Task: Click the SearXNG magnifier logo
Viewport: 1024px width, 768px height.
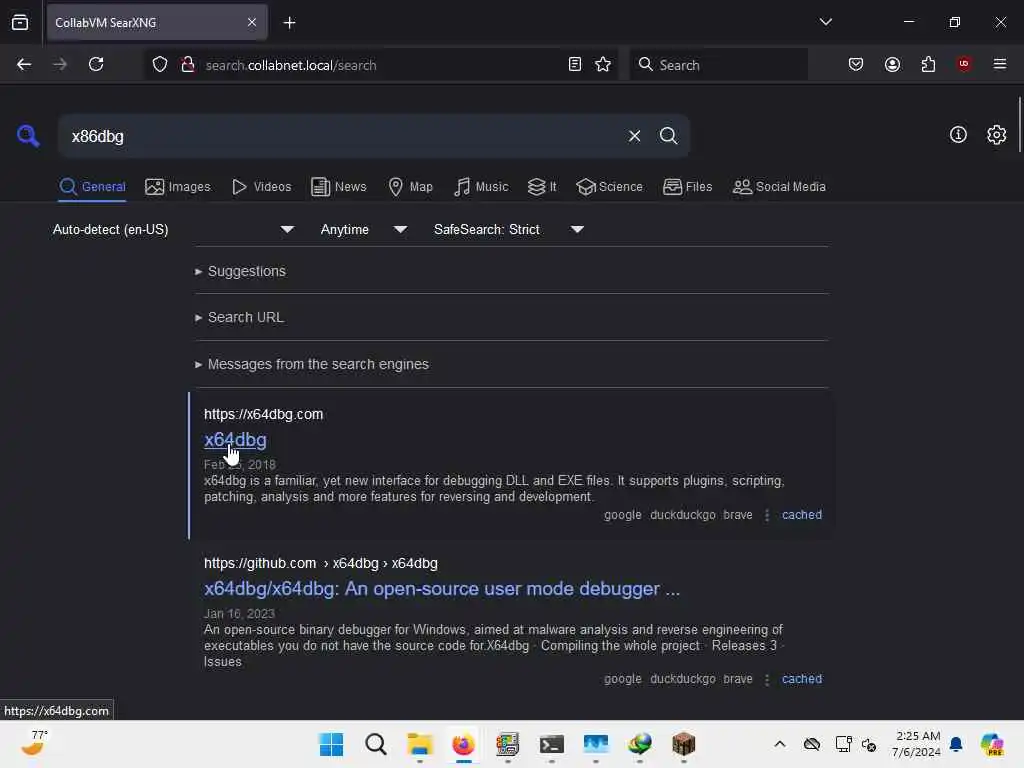Action: [28, 136]
